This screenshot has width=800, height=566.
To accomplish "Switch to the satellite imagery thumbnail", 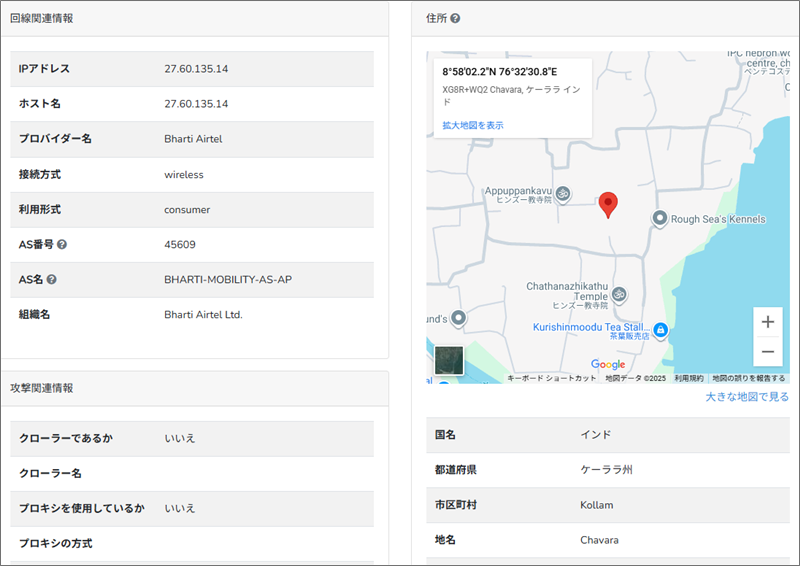I will [x=449, y=360].
